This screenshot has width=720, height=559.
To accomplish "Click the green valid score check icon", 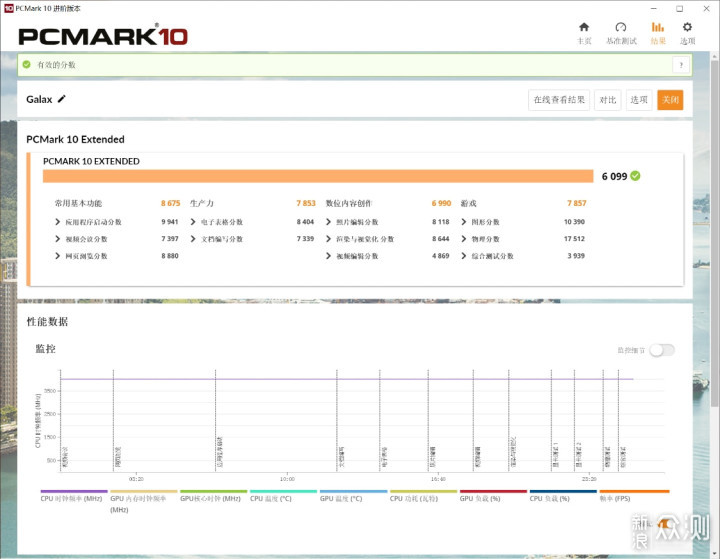I will click(27, 65).
